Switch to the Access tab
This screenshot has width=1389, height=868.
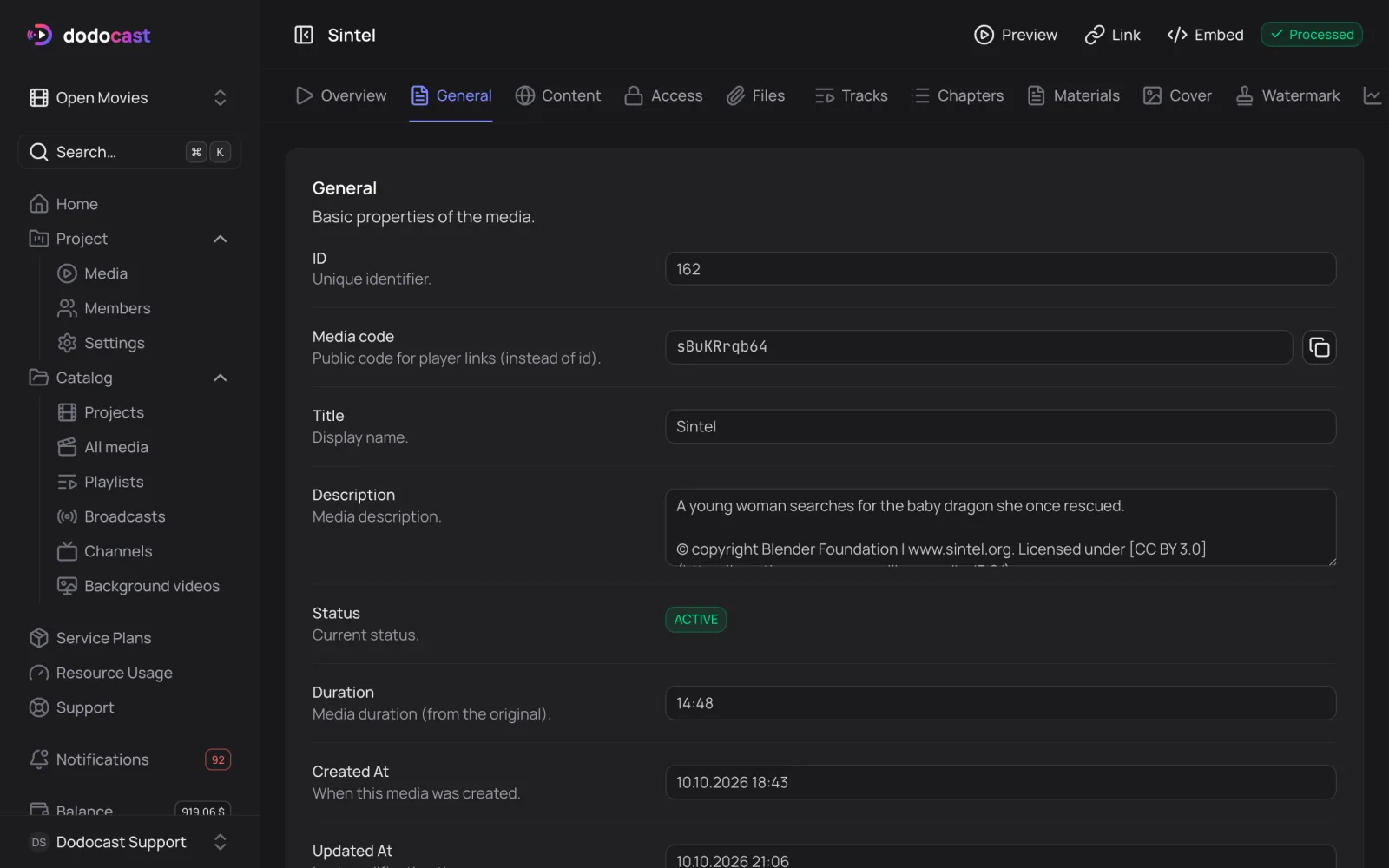pos(663,95)
